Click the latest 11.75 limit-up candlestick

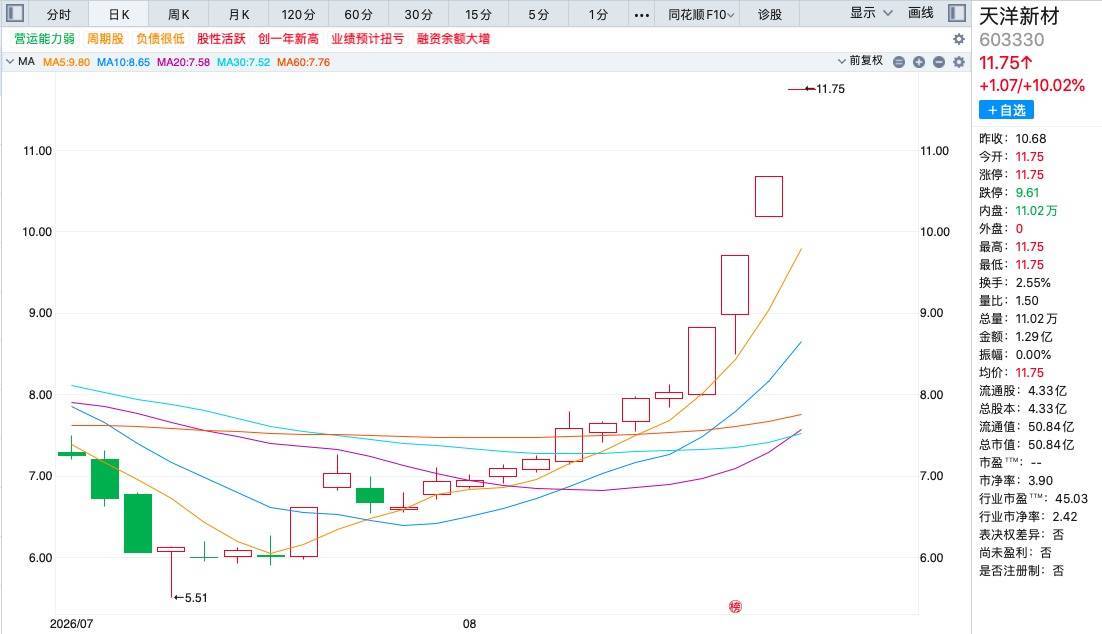click(801, 89)
